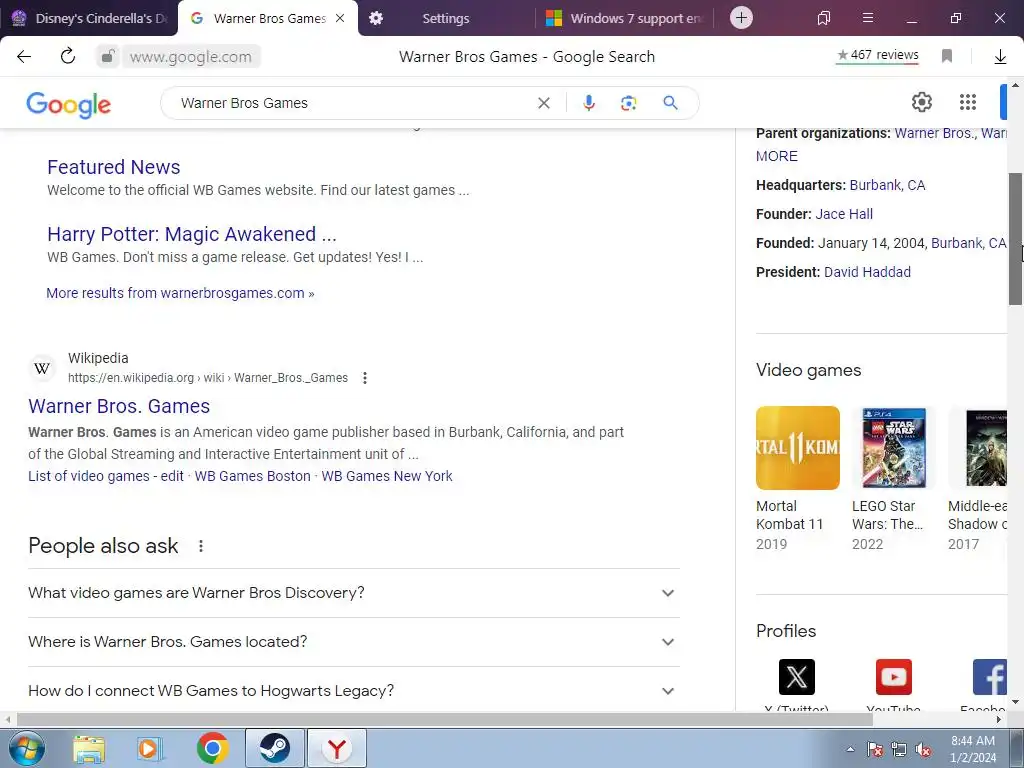Open downloads with the download arrow icon
This screenshot has width=1024, height=768.
pos(1000,56)
